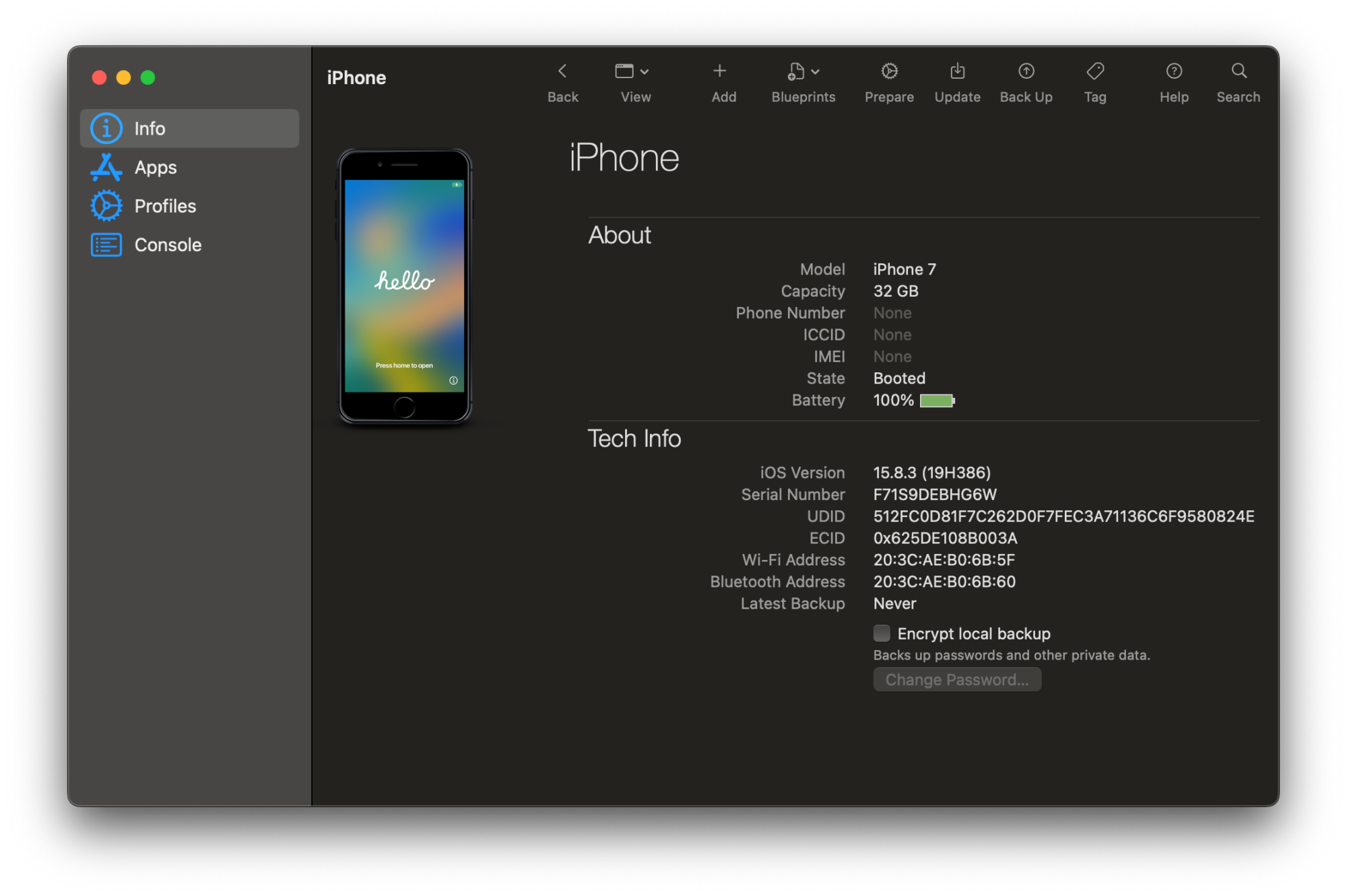This screenshot has height=896, width=1347.
Task: Click the Back arrow toolbar icon
Action: coord(562,71)
